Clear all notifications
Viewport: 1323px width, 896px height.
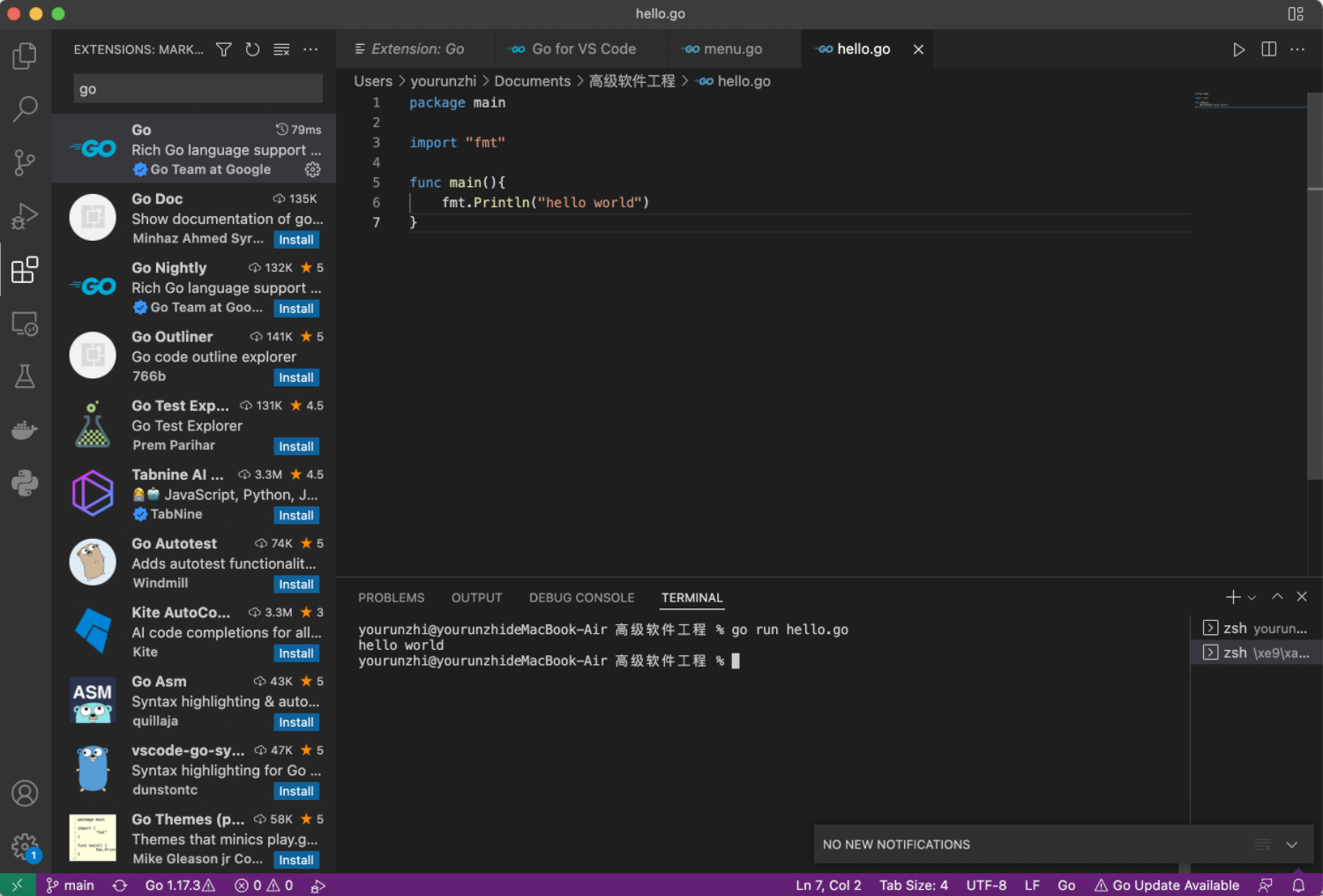tap(1263, 845)
